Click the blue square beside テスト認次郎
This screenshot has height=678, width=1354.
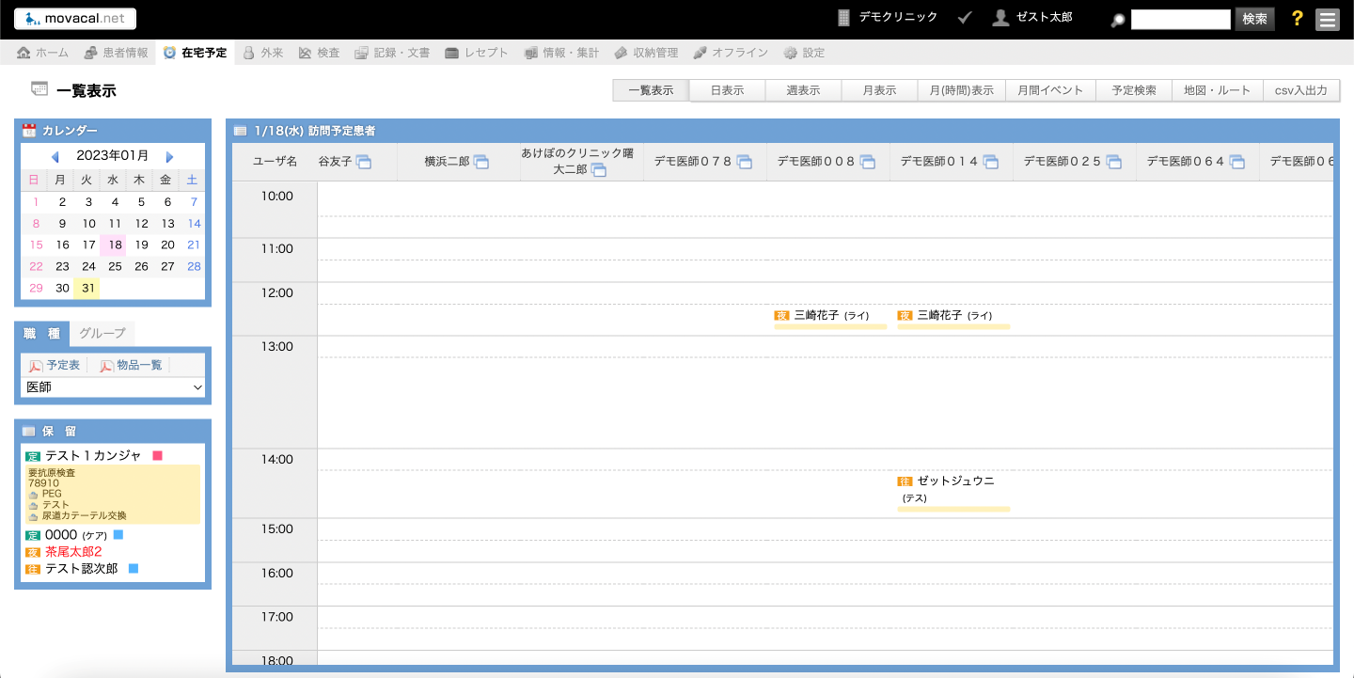133,569
